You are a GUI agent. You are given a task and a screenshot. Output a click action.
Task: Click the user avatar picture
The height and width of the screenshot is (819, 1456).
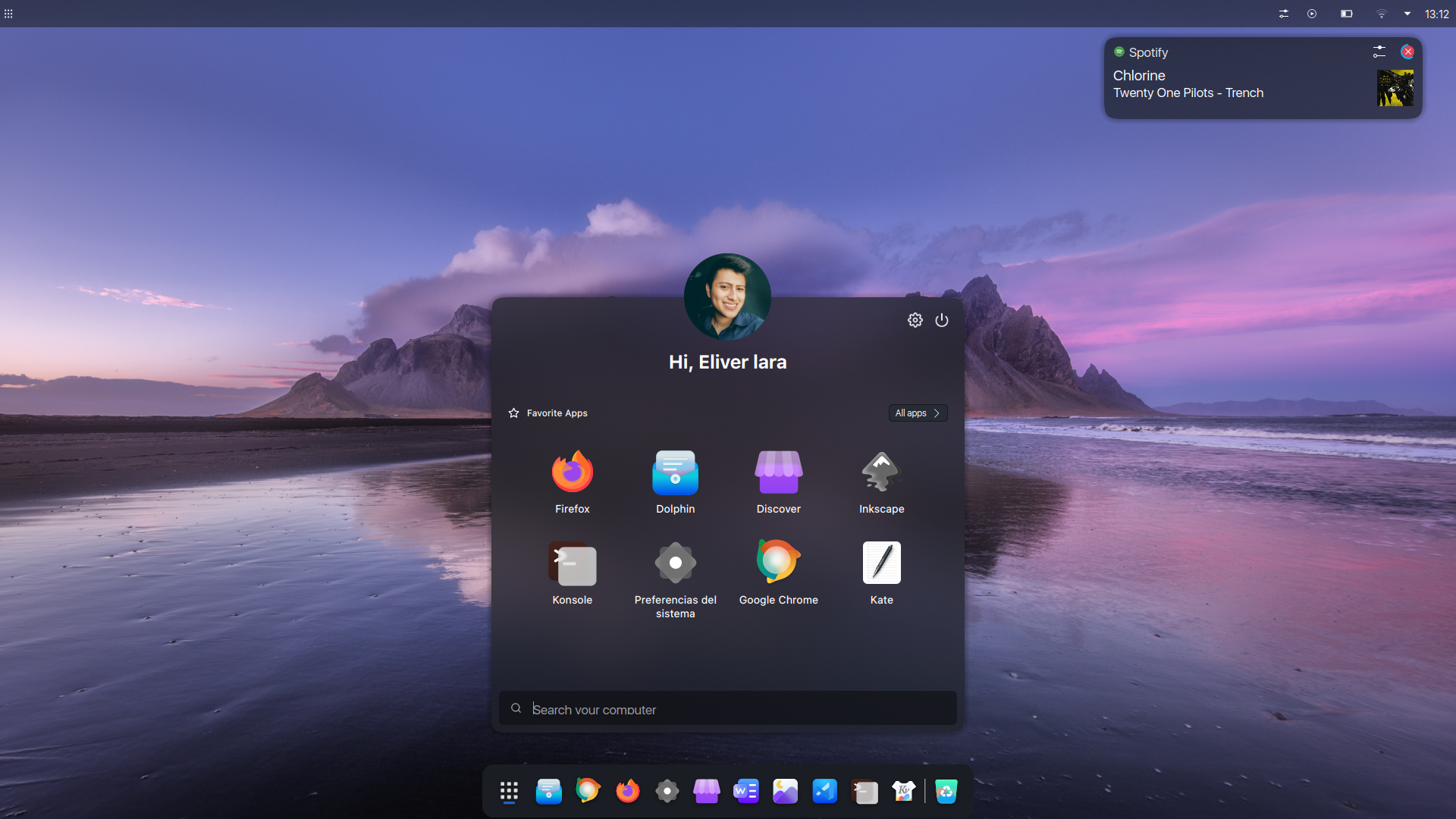pyautogui.click(x=727, y=297)
